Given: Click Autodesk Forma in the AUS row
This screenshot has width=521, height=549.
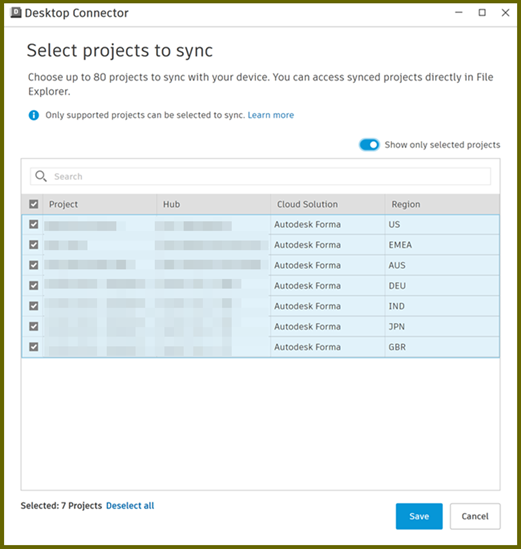Looking at the screenshot, I should click(x=307, y=265).
